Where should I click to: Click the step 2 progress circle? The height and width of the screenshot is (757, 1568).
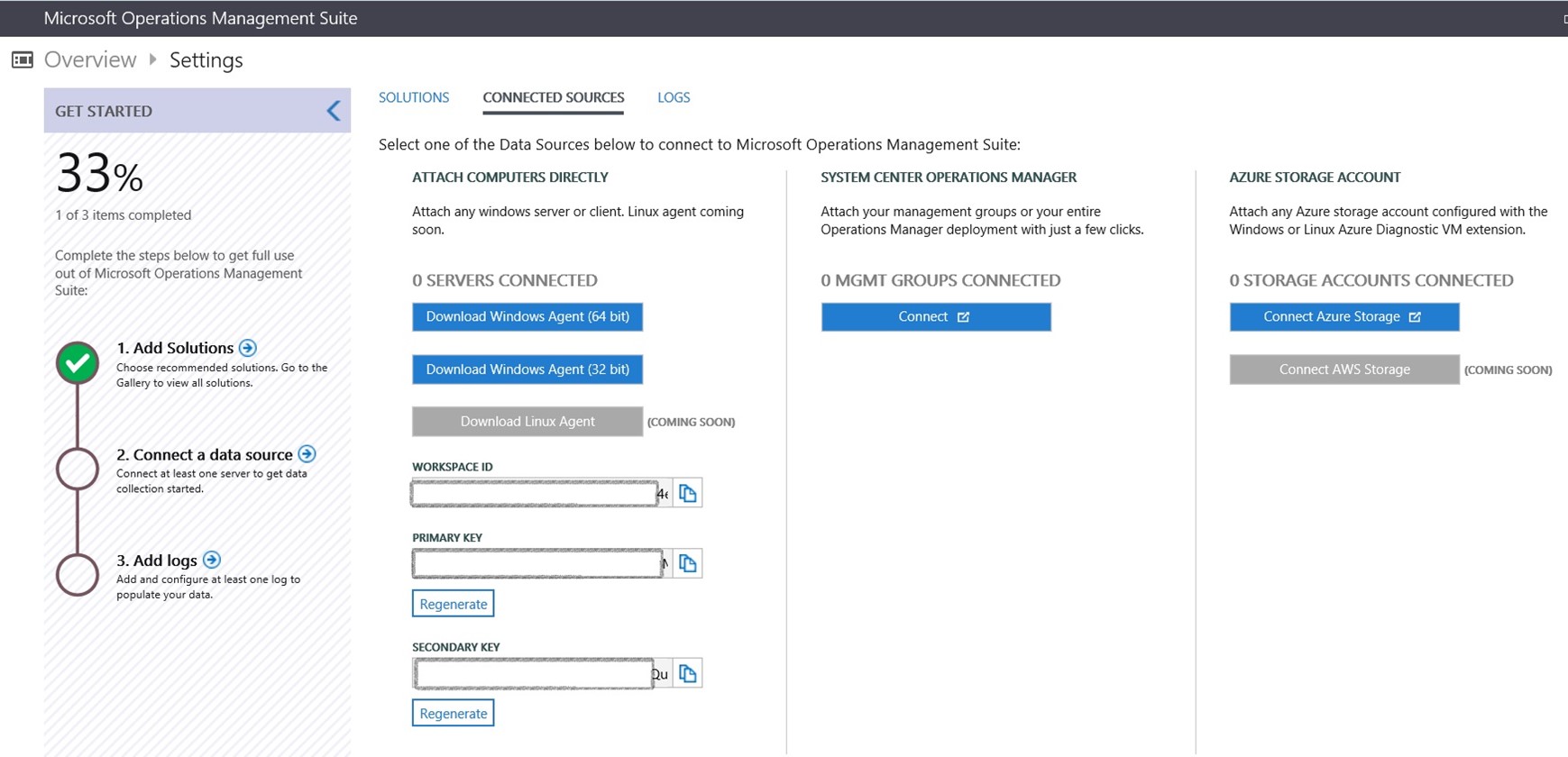[x=78, y=470]
